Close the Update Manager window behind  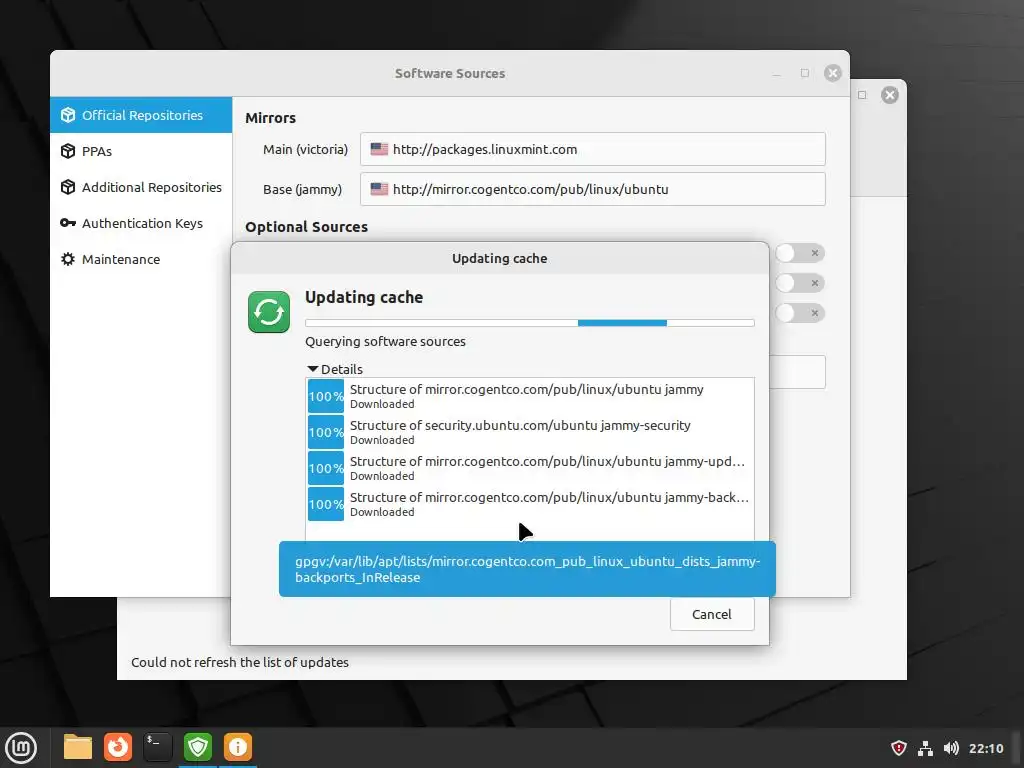[889, 95]
